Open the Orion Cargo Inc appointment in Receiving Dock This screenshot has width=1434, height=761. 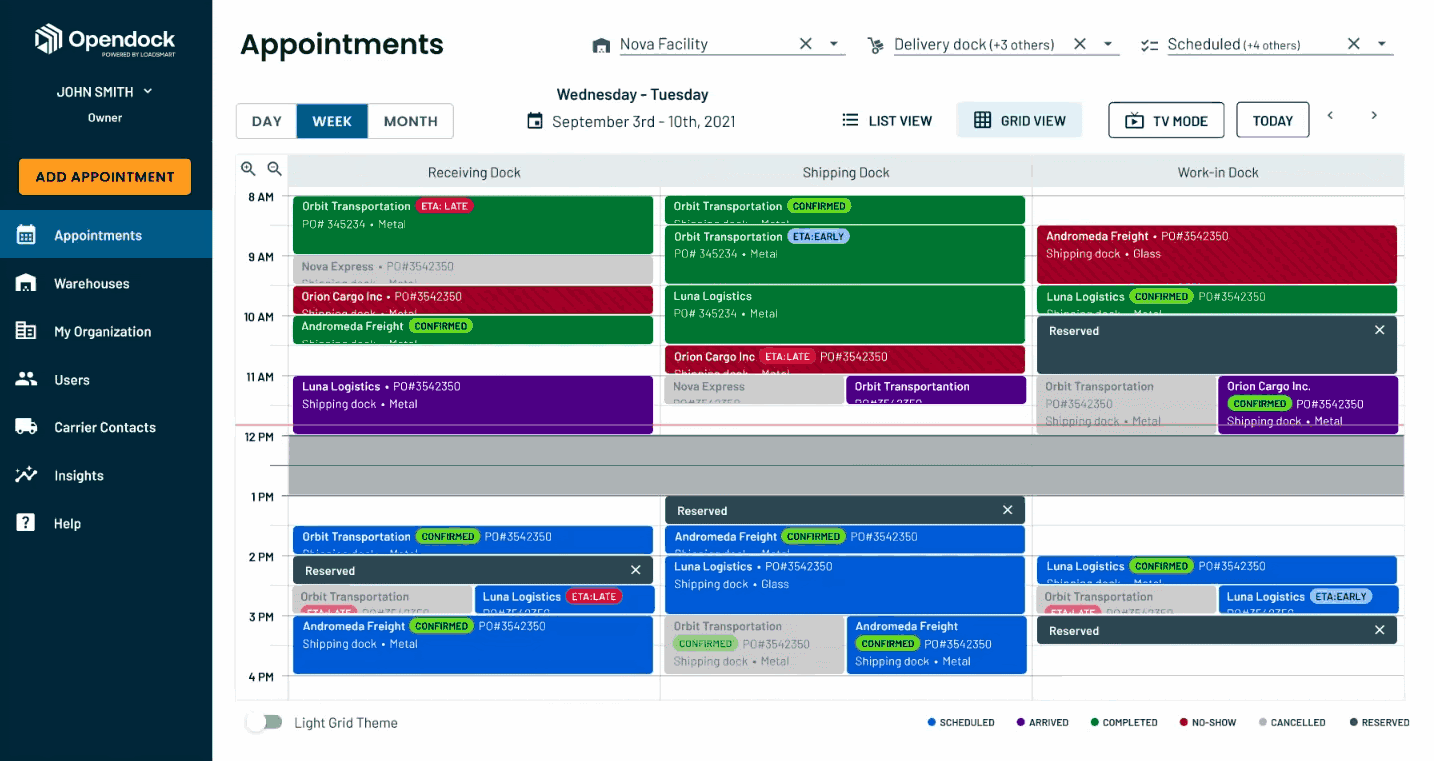[473, 300]
